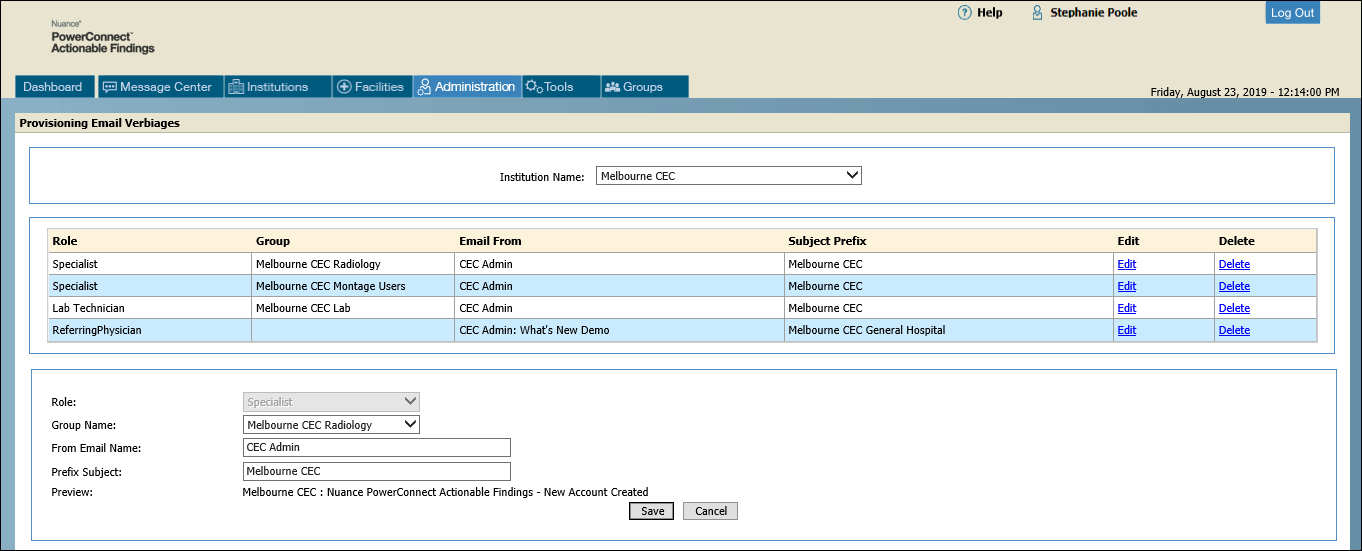
Task: Click the Help question mark icon
Action: (x=964, y=13)
